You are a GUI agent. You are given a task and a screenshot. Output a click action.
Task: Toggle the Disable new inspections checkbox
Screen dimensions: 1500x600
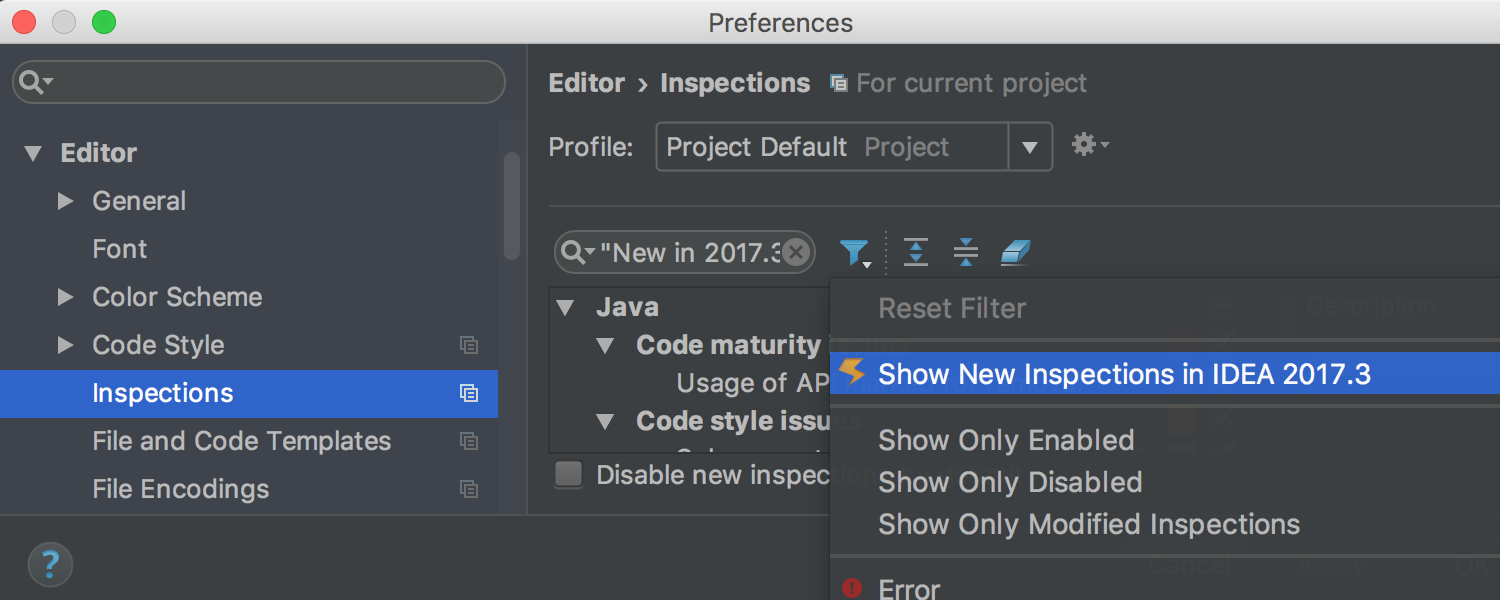[x=569, y=474]
